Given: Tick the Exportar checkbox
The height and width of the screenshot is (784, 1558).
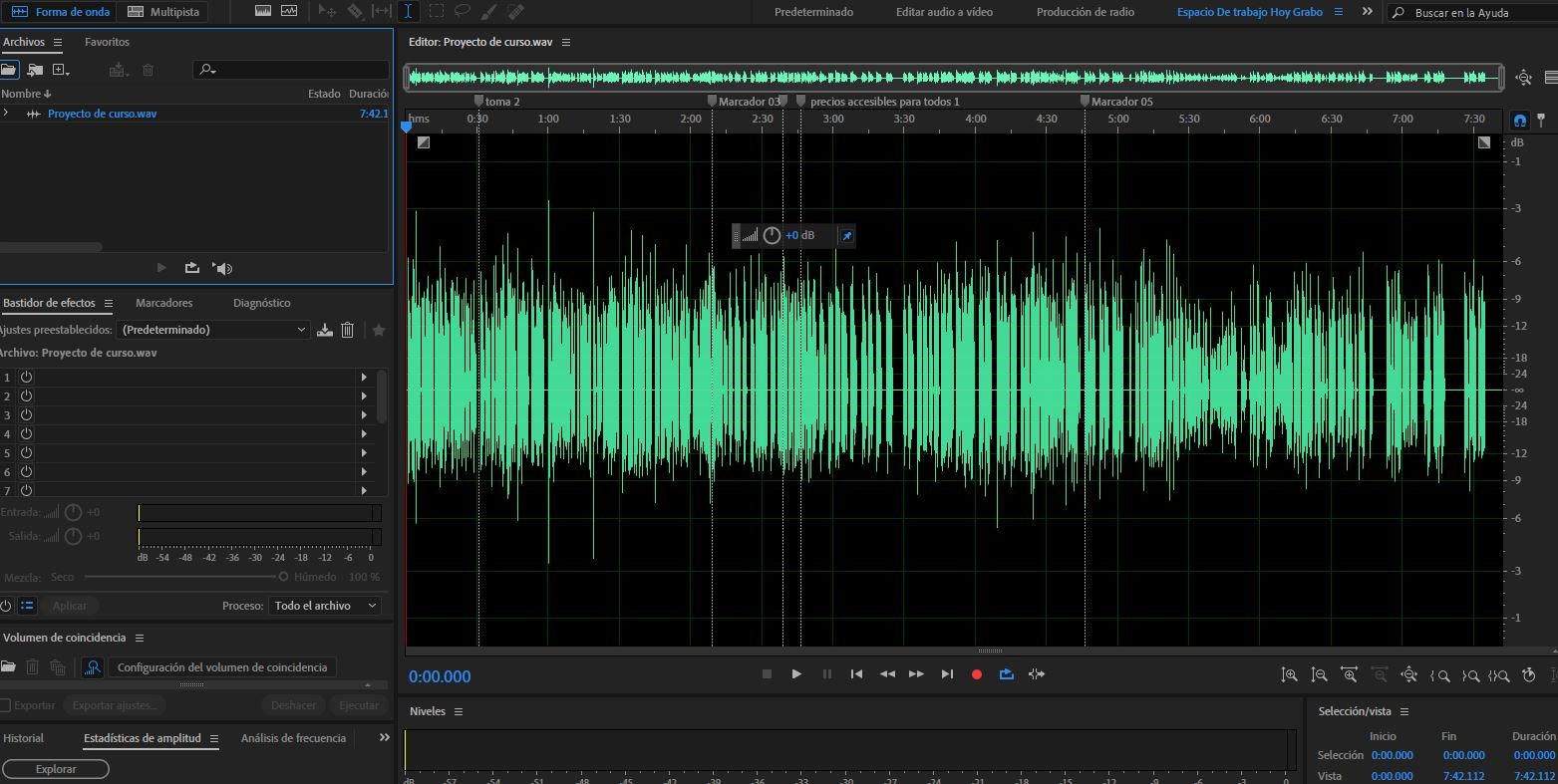Looking at the screenshot, I should click(5, 705).
